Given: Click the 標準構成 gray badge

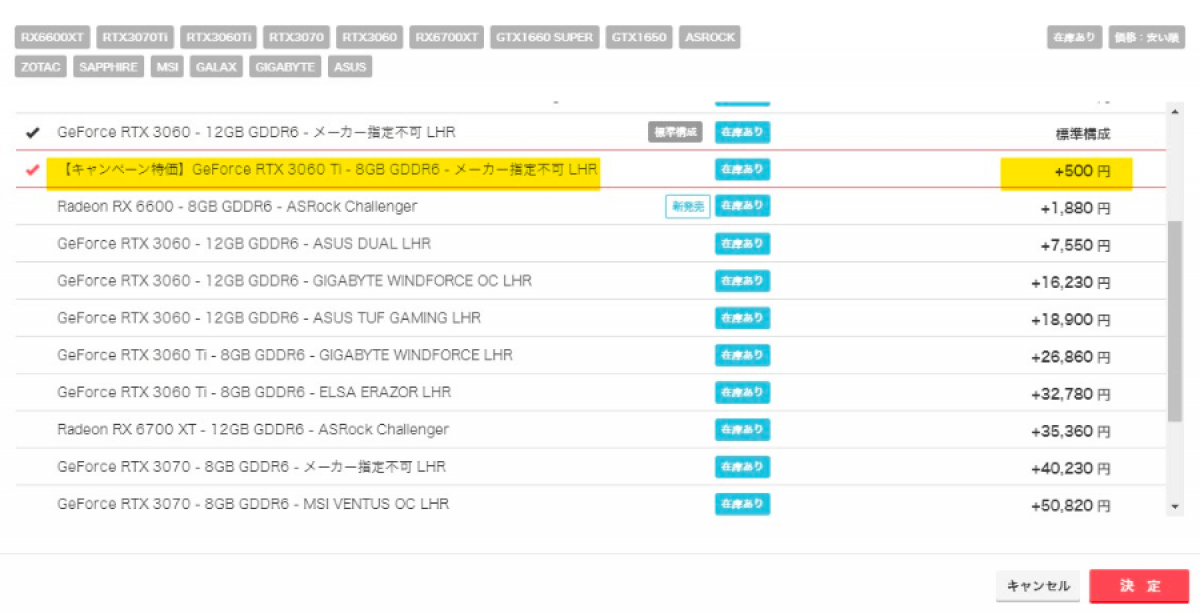Looking at the screenshot, I should pos(676,132).
